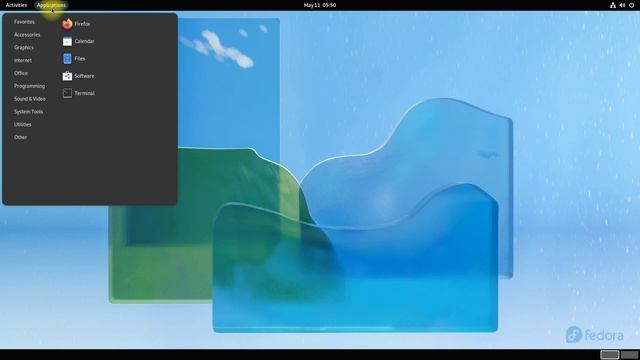The height and width of the screenshot is (360, 640).
Task: Close the Applications menu via its button
Action: pyautogui.click(x=51, y=5)
